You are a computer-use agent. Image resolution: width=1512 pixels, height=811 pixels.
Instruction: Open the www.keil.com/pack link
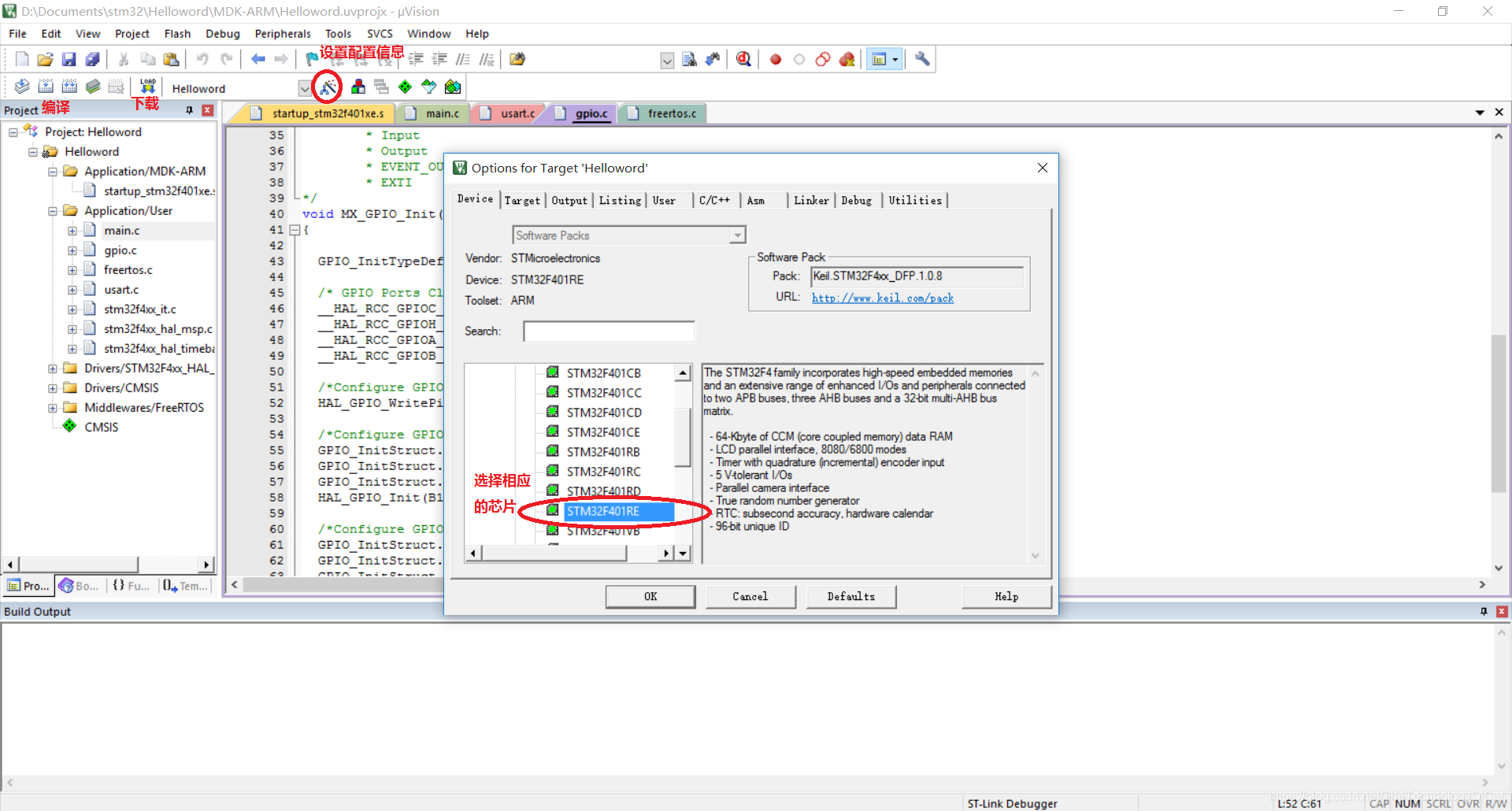(x=883, y=298)
